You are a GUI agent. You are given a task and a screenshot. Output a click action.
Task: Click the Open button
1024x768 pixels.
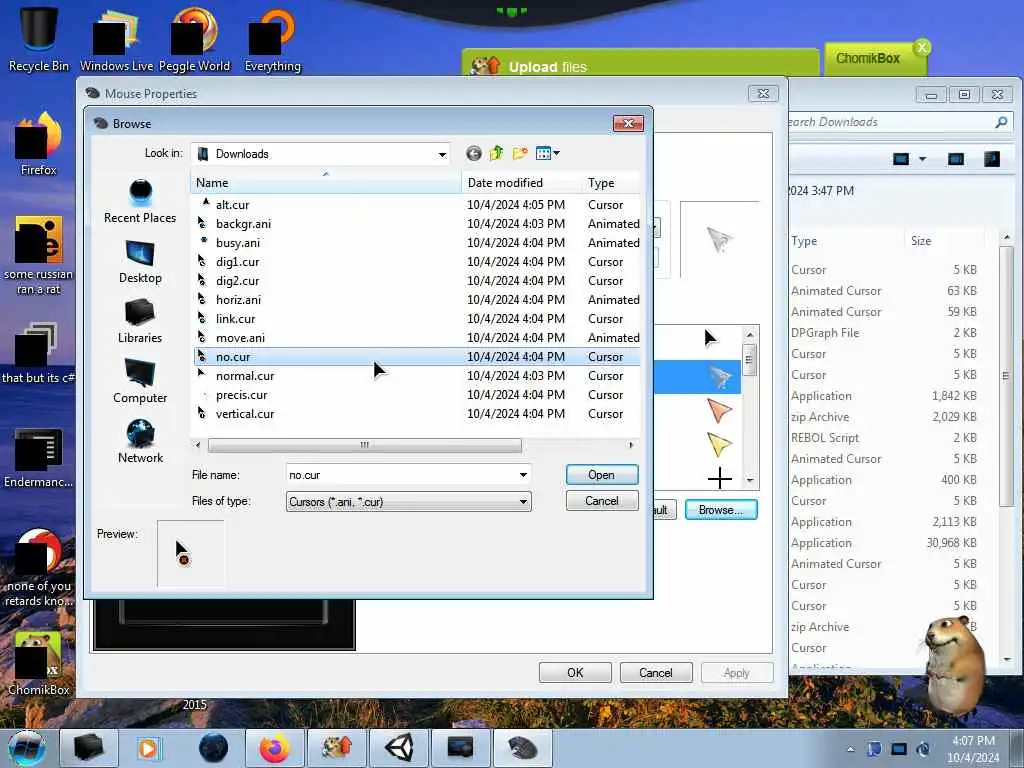601,475
